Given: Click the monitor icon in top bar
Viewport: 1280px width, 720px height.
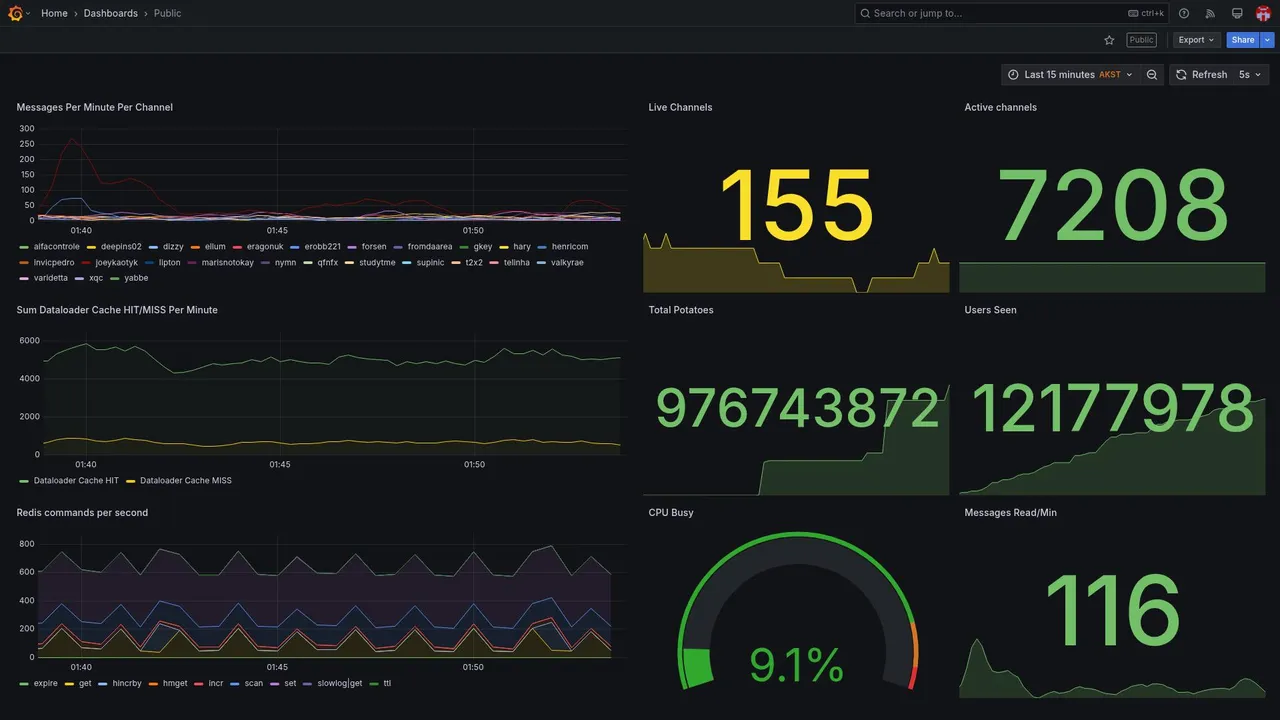Looking at the screenshot, I should [1237, 13].
